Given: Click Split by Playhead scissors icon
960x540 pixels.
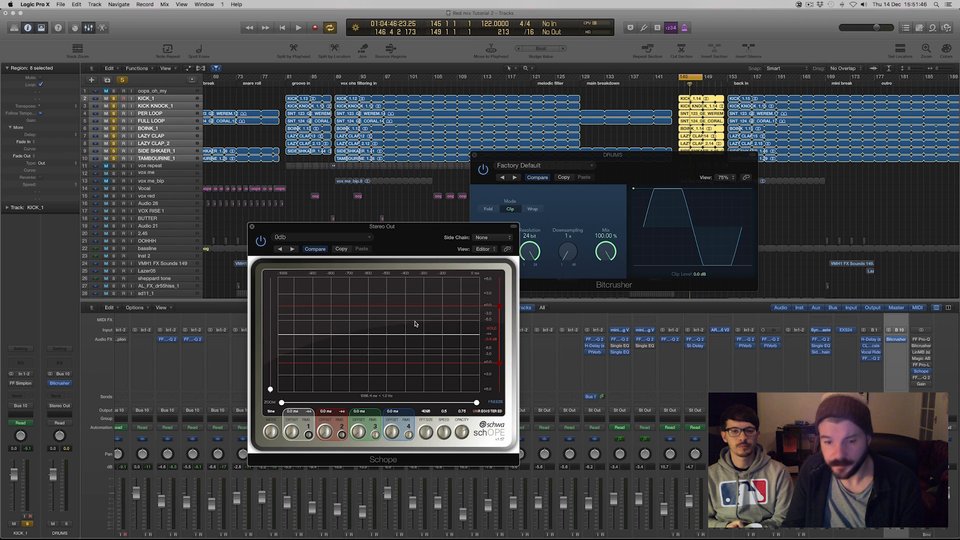Looking at the screenshot, I should pos(293,50).
